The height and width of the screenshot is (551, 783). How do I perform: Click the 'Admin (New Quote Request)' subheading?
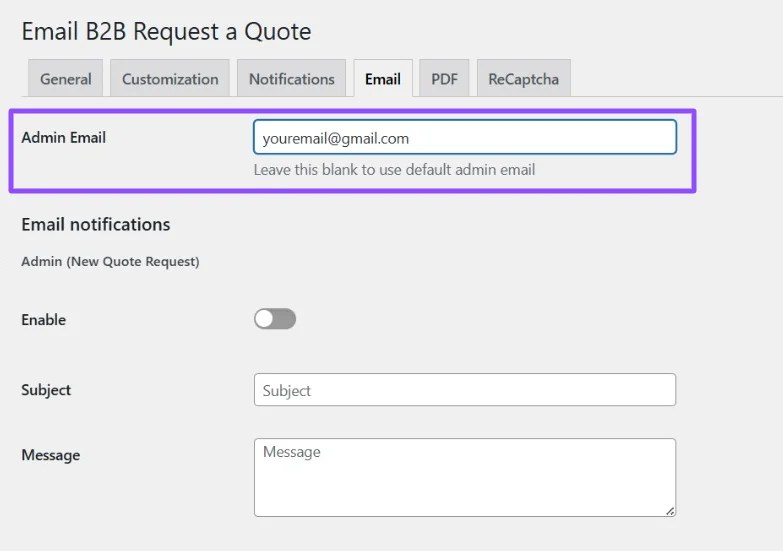point(110,261)
